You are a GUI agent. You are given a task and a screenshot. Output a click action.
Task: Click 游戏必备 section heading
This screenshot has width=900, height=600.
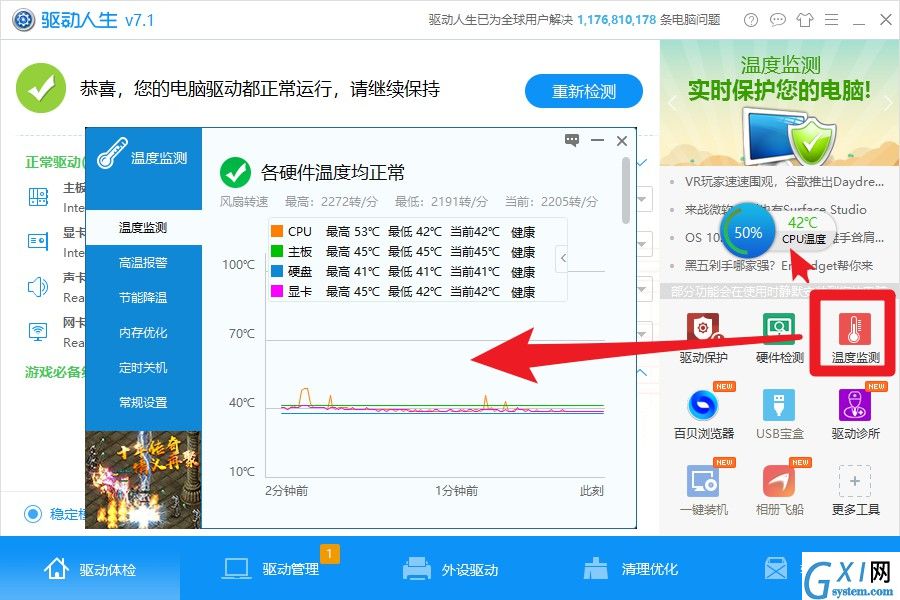click(x=55, y=372)
